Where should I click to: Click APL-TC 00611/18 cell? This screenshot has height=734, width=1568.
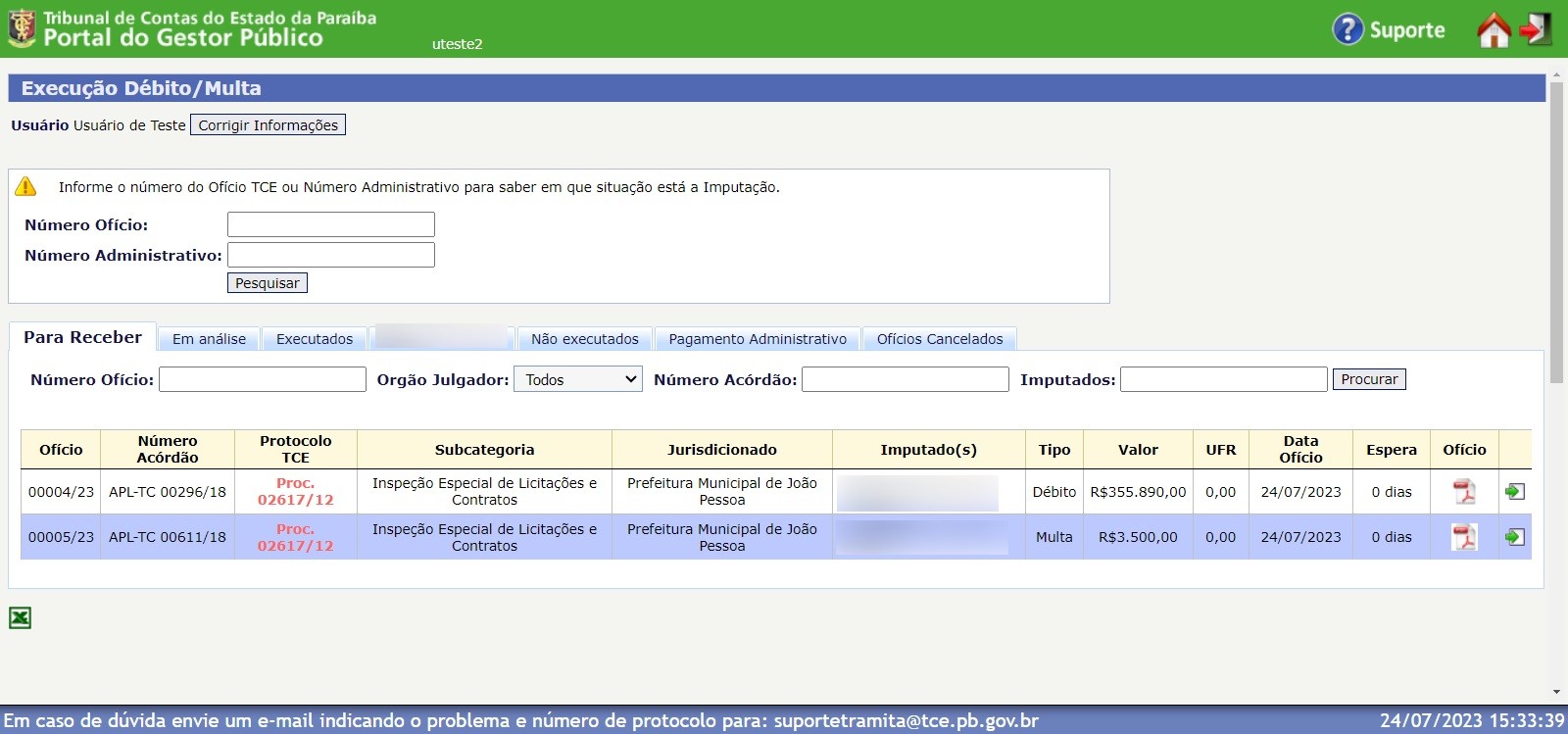point(168,537)
